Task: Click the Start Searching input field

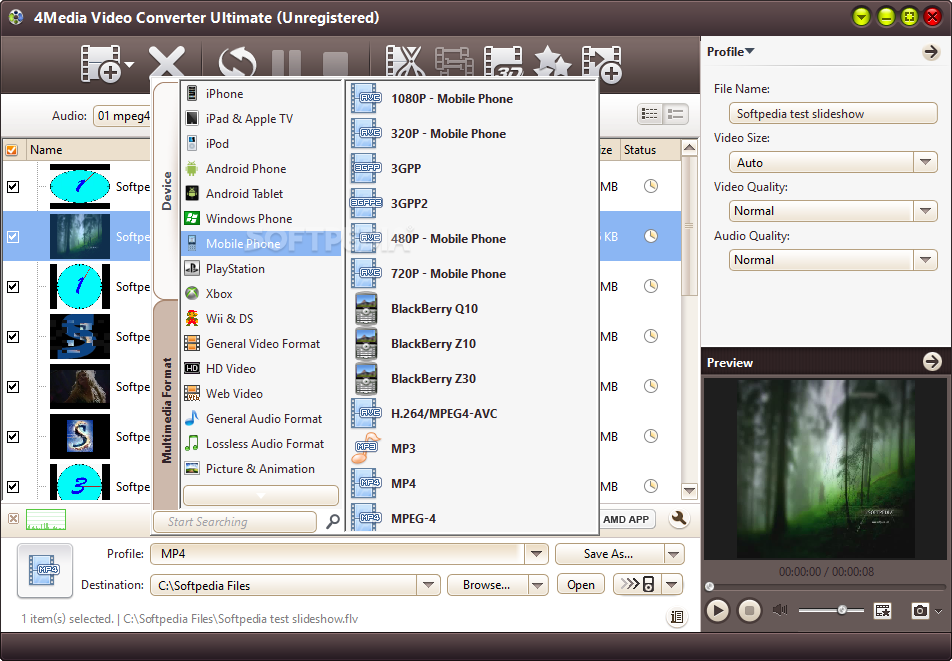Action: tap(235, 521)
